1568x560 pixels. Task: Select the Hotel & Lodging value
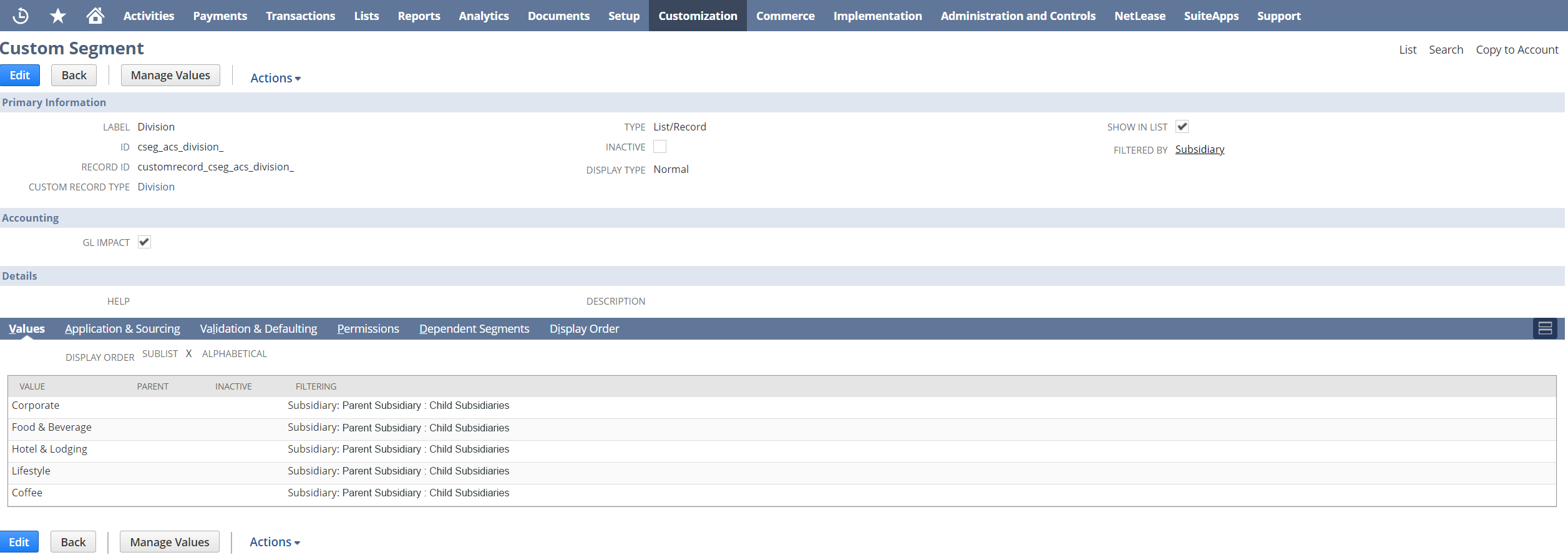[49, 449]
